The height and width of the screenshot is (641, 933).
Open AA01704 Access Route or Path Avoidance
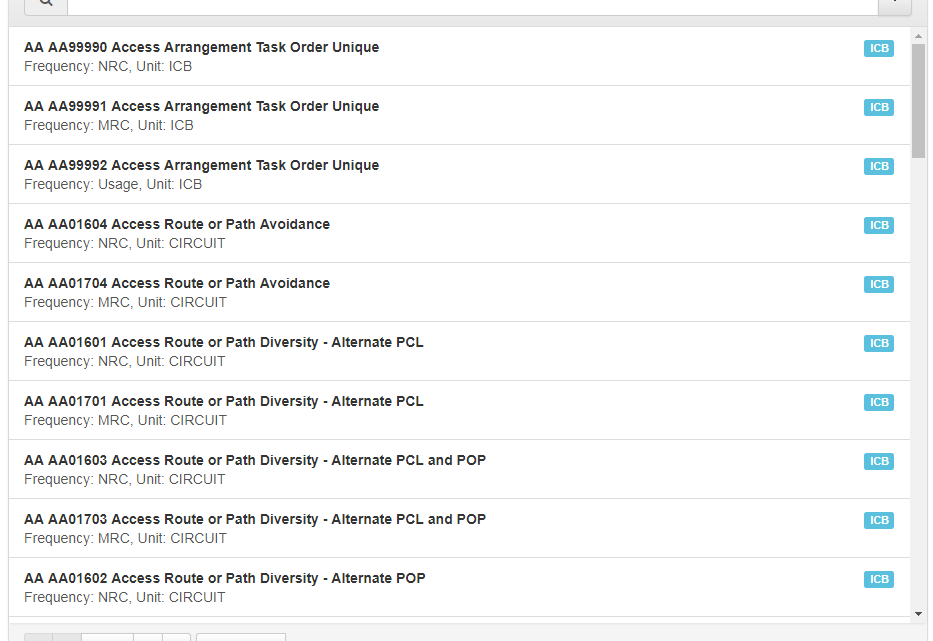(x=177, y=283)
